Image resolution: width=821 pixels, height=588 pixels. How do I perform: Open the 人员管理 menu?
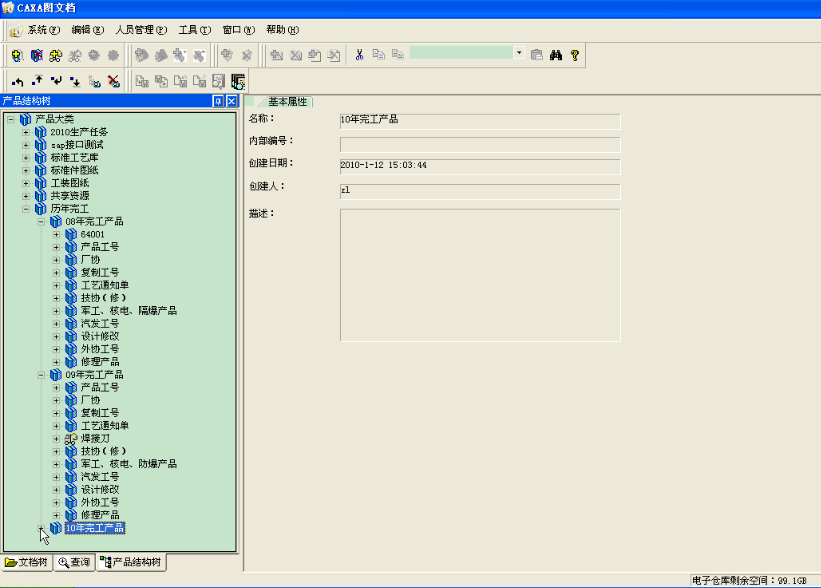click(141, 30)
